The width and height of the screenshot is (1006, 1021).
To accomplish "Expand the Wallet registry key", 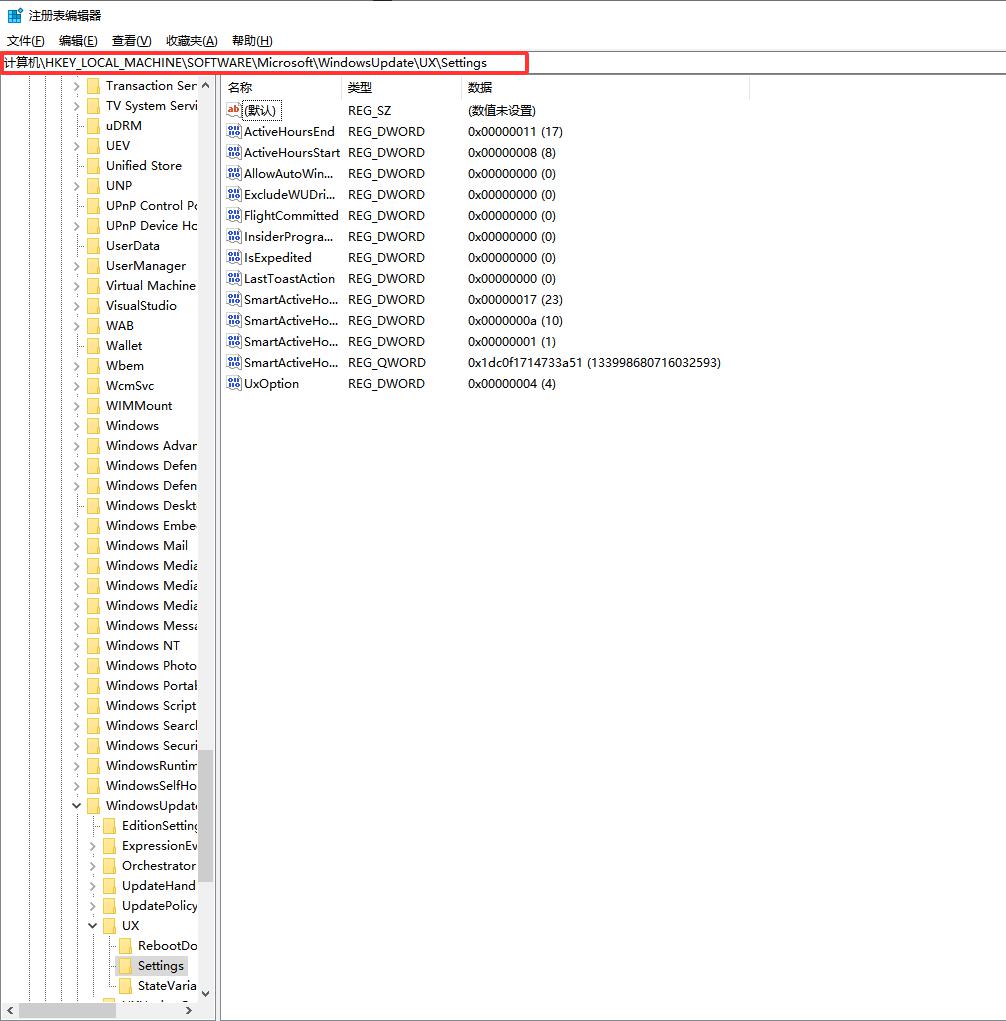I will coord(77,346).
